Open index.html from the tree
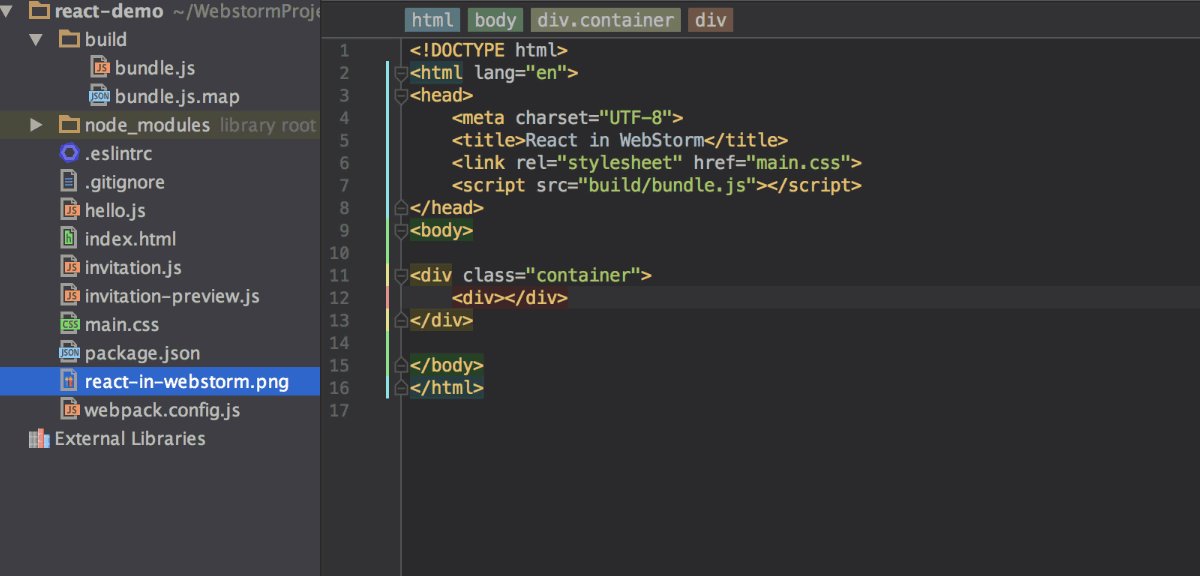The width and height of the screenshot is (1200, 576). pyautogui.click(x=130, y=239)
